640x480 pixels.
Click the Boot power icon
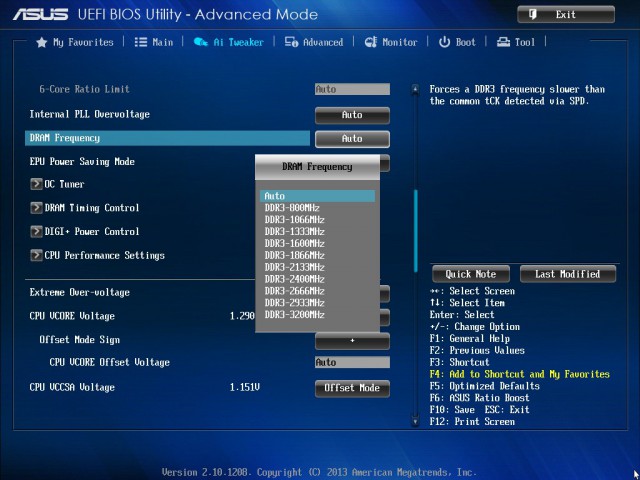click(444, 42)
